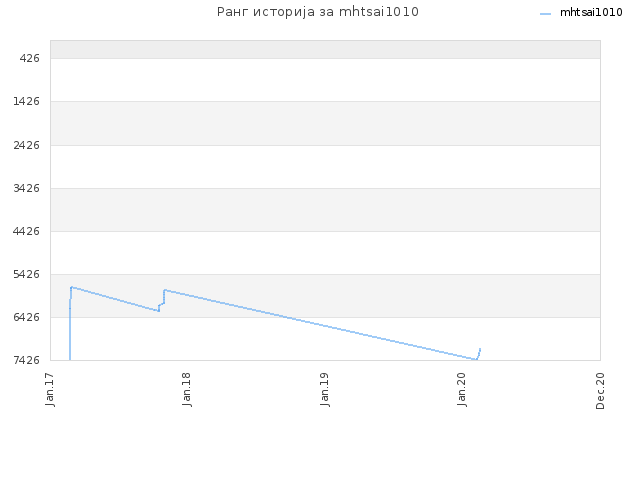Image resolution: width=640 pixels, height=480 pixels.
Task: Click the Jan.18 x-axis label
Action: [x=187, y=389]
